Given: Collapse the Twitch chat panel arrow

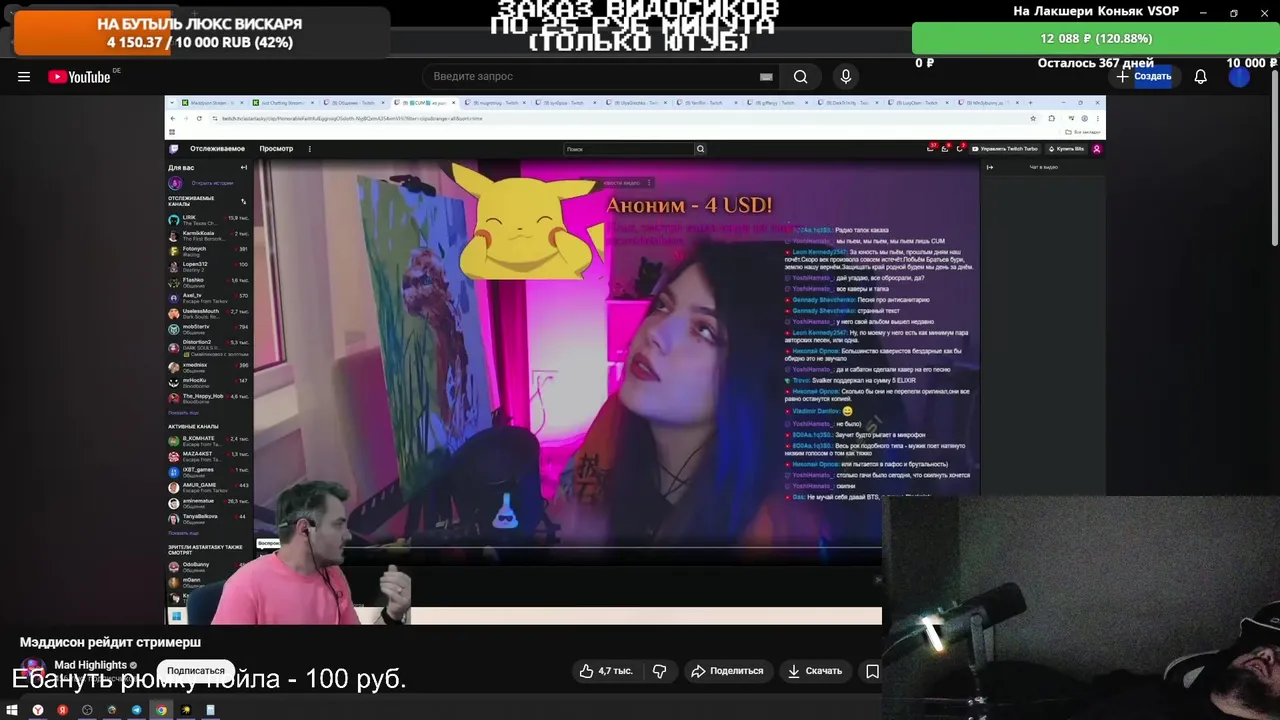Looking at the screenshot, I should coord(990,167).
